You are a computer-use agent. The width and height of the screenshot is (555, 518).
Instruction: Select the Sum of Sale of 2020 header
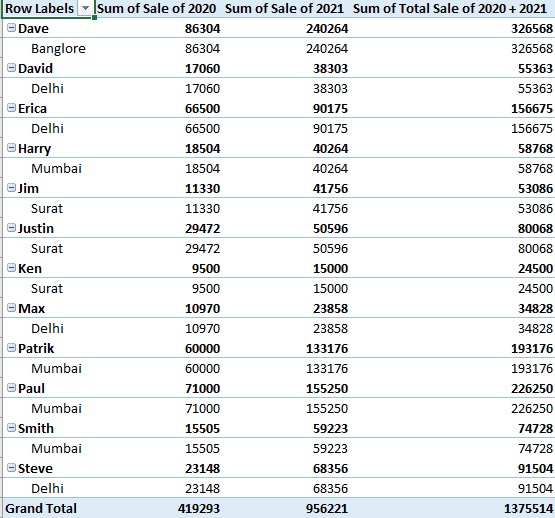[x=156, y=8]
